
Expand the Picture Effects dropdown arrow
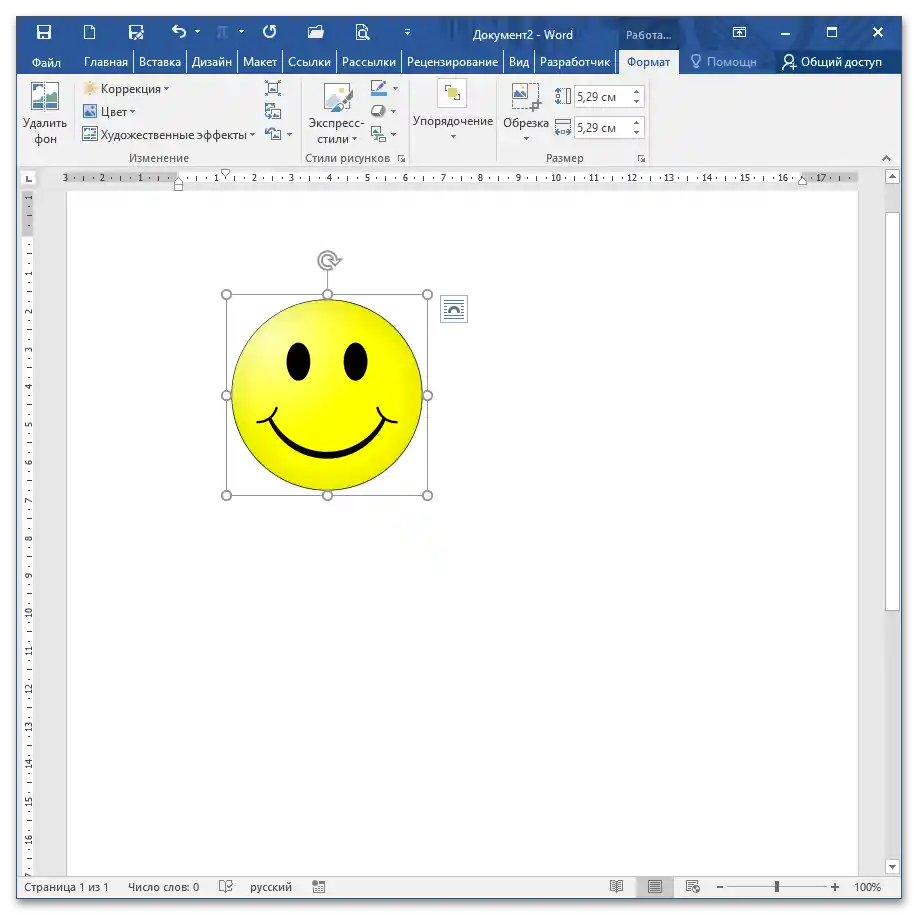click(393, 111)
